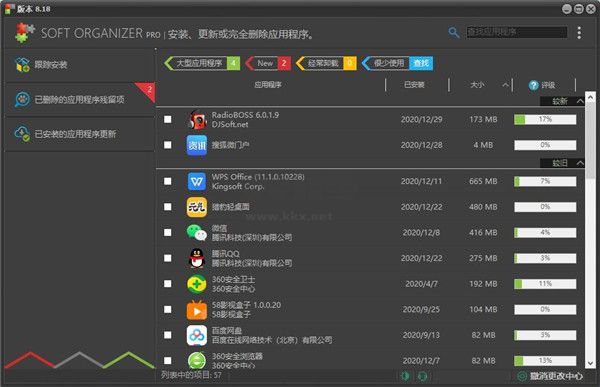Click the 360安全卫士 icon
600x387 pixels.
(197, 284)
